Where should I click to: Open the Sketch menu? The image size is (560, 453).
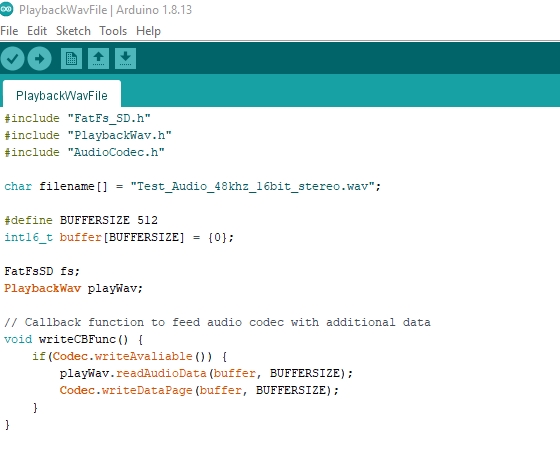click(73, 31)
